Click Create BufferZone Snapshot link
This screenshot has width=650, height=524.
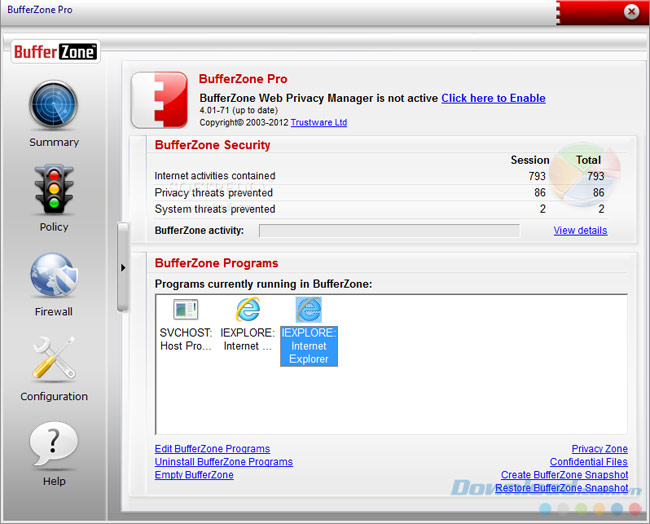pos(564,475)
